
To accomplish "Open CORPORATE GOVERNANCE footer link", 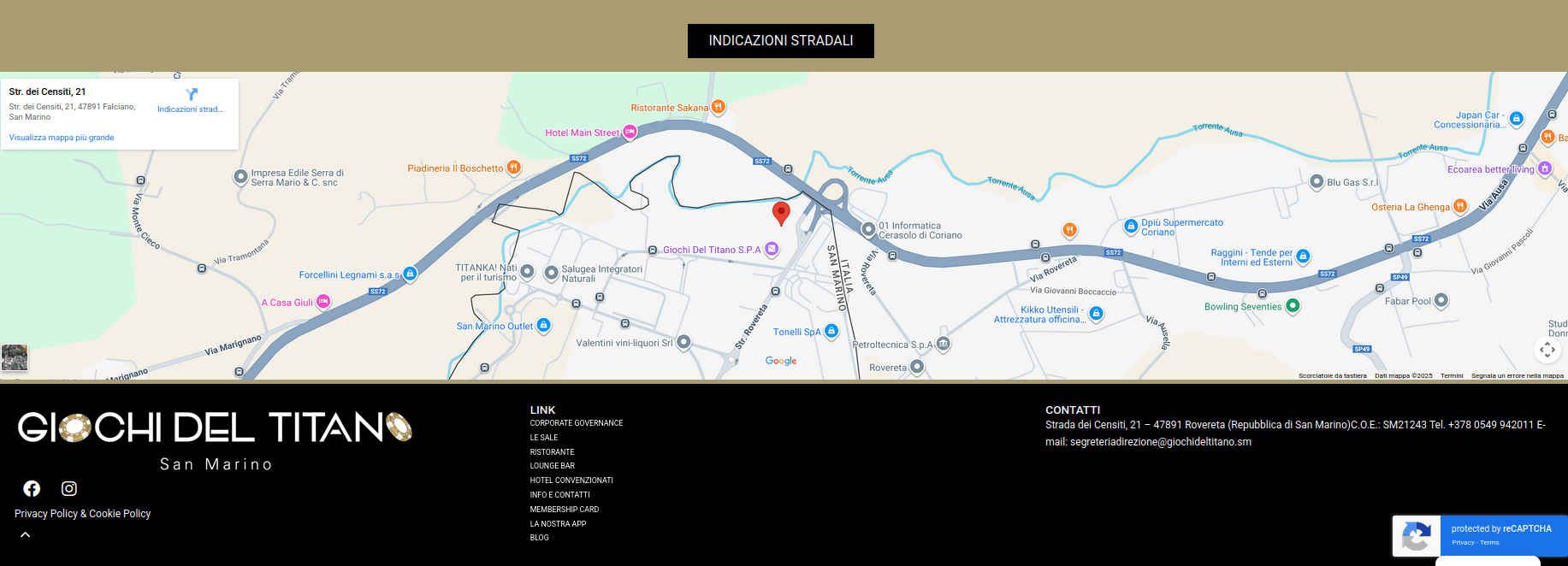I will click(x=576, y=423).
